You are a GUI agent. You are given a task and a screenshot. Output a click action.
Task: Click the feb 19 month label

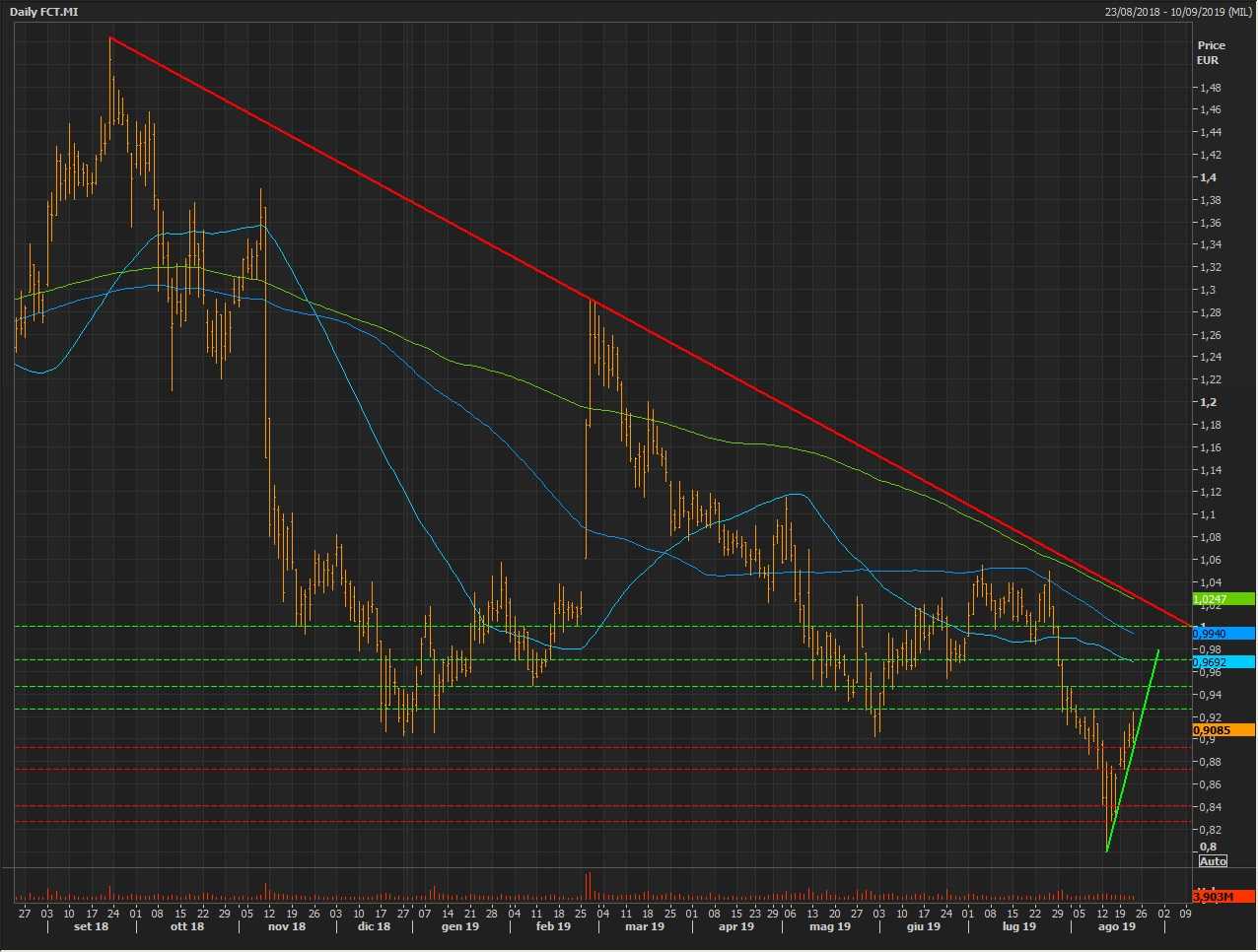click(x=553, y=926)
